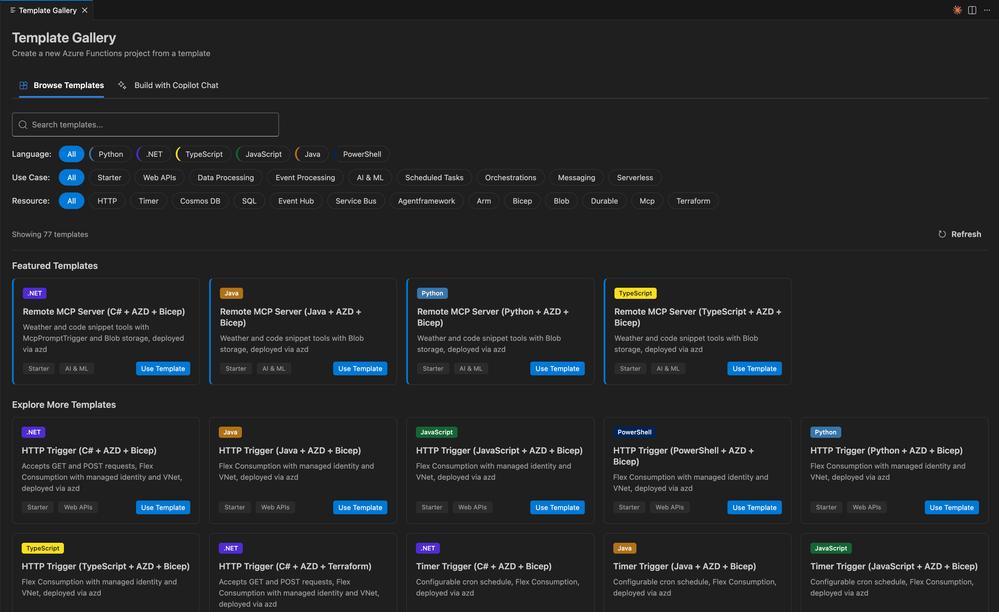Select All under Resource filter
The height and width of the screenshot is (612, 999).
coord(71,201)
